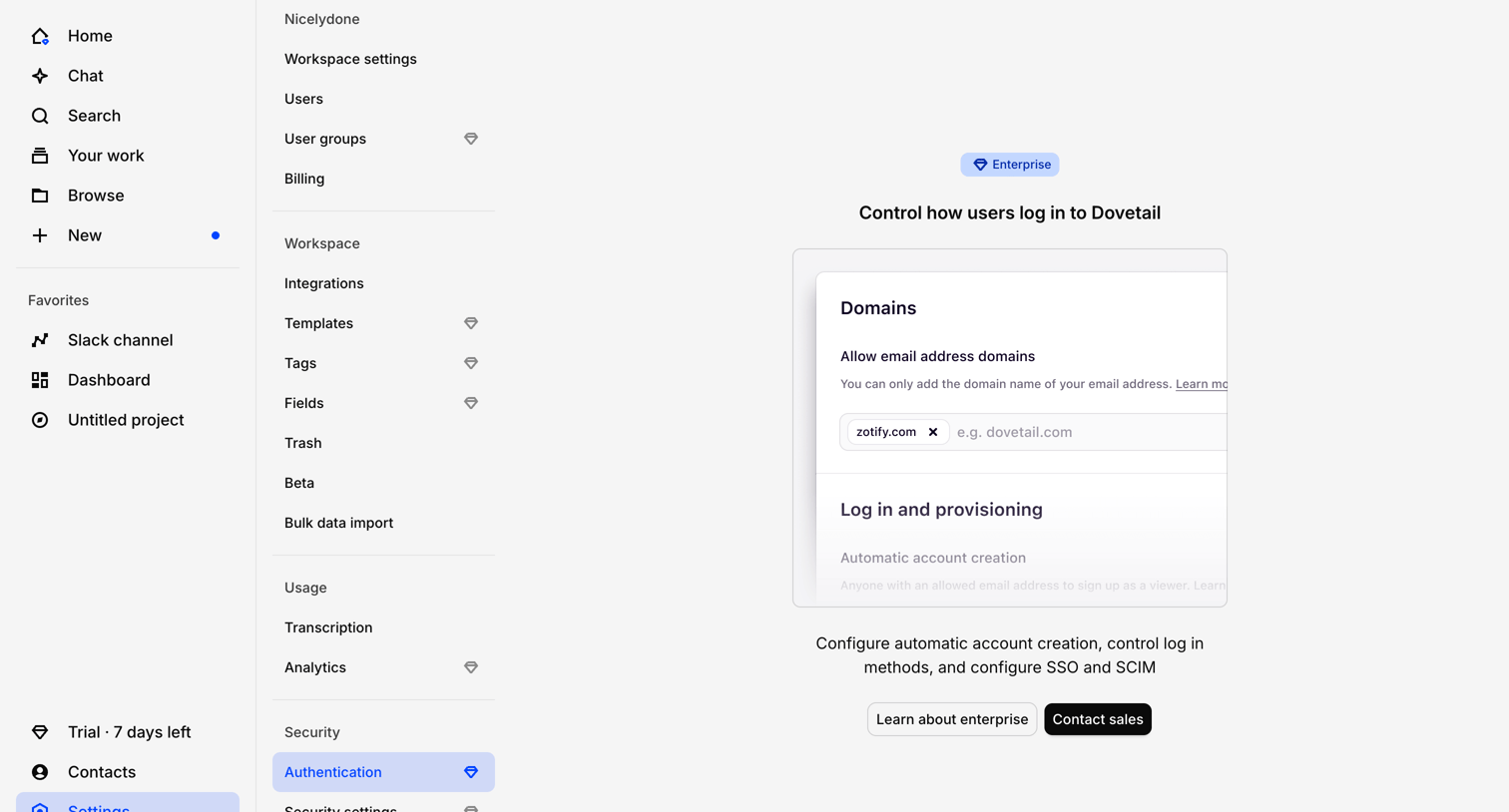Click the Search magnifier icon
This screenshot has height=812, width=1509.
pos(40,116)
